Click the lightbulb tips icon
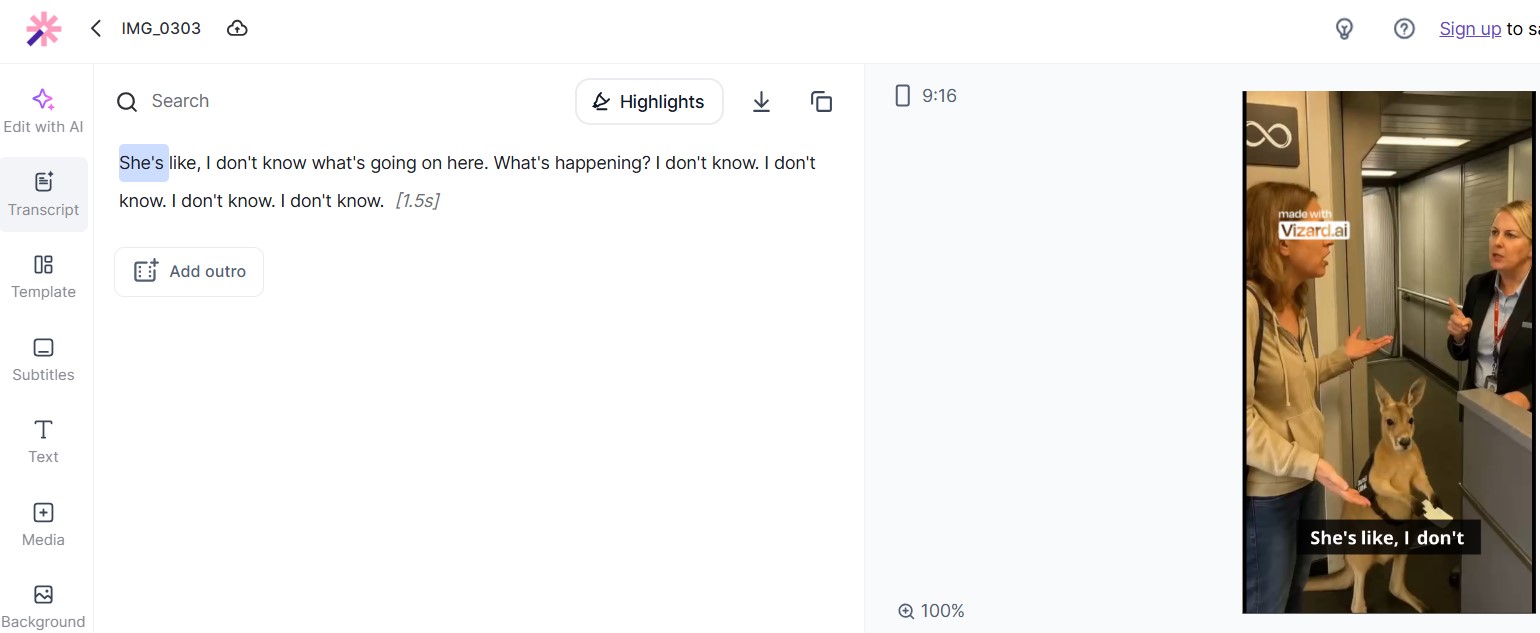 1344,29
